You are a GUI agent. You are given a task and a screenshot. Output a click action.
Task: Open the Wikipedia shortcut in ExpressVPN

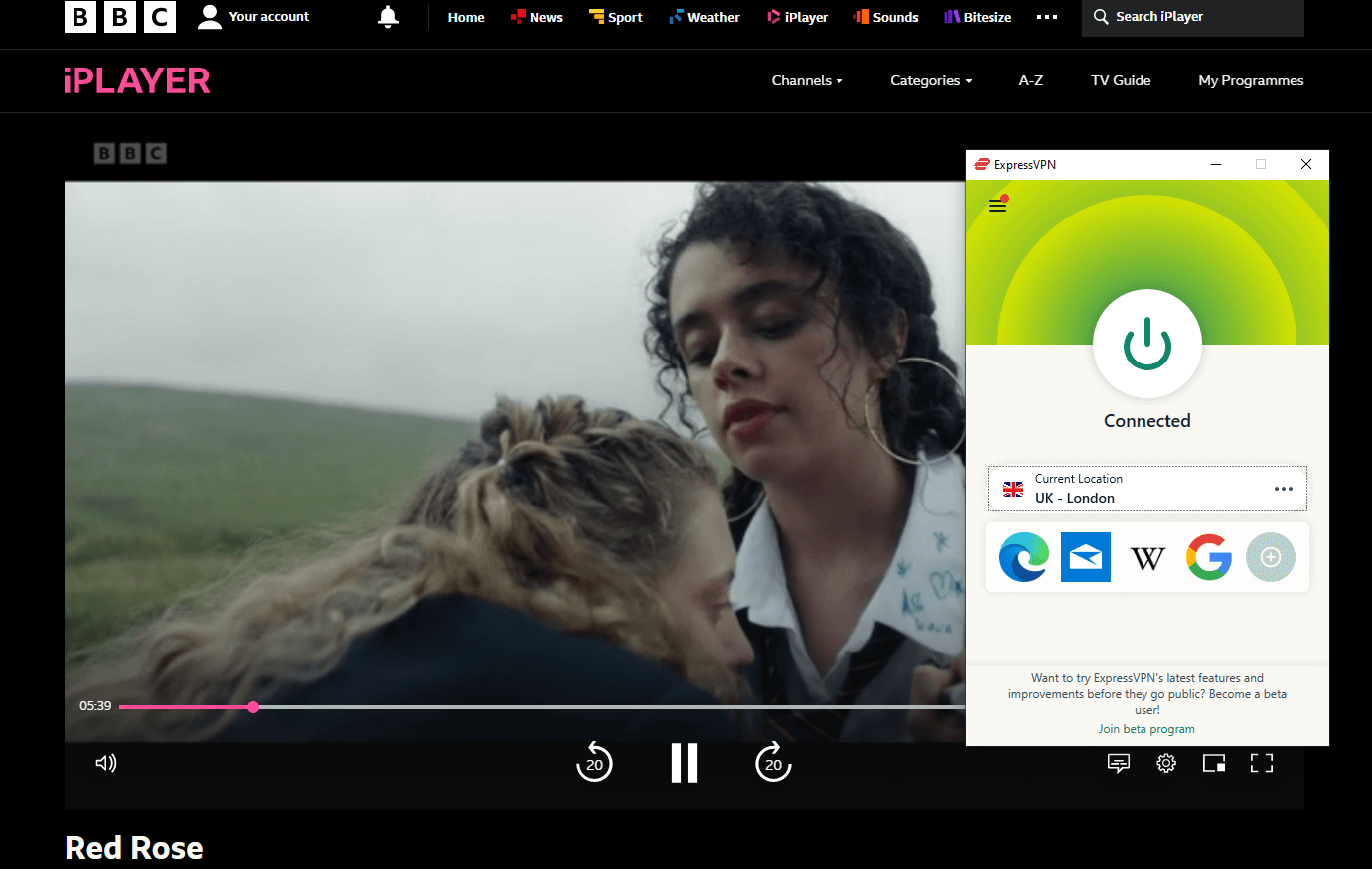tap(1147, 557)
